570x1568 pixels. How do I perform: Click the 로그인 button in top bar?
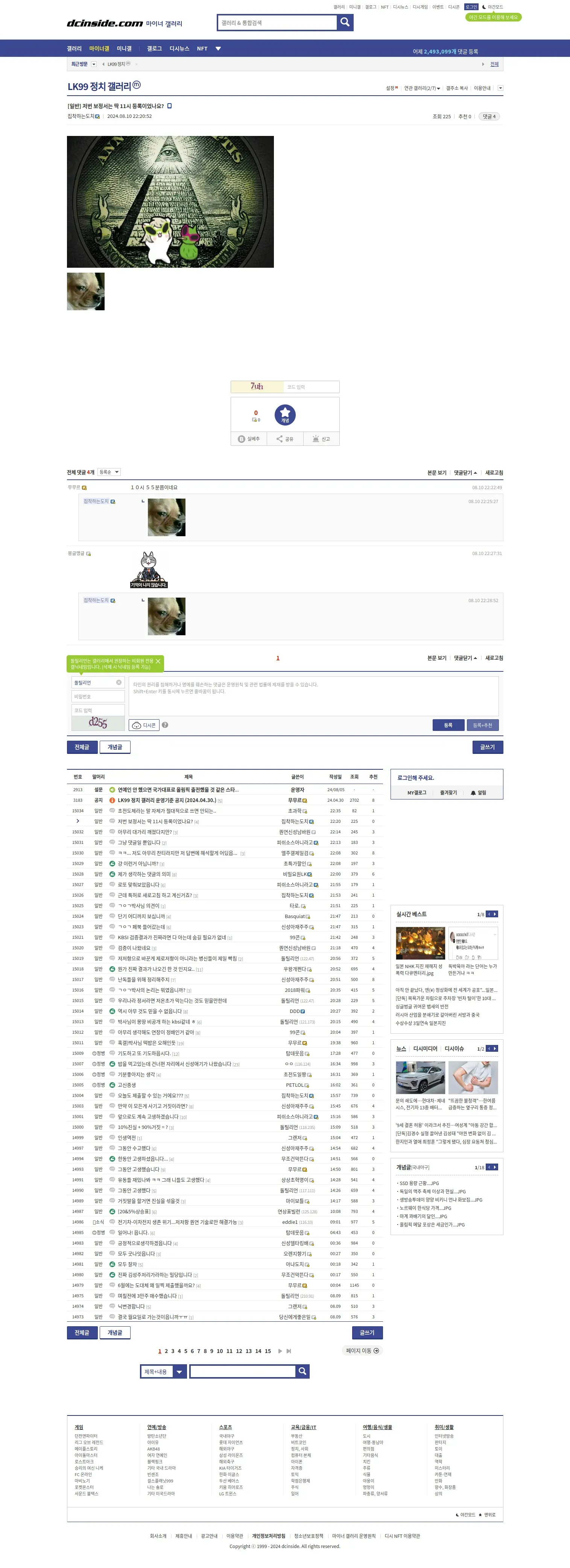[x=471, y=7]
